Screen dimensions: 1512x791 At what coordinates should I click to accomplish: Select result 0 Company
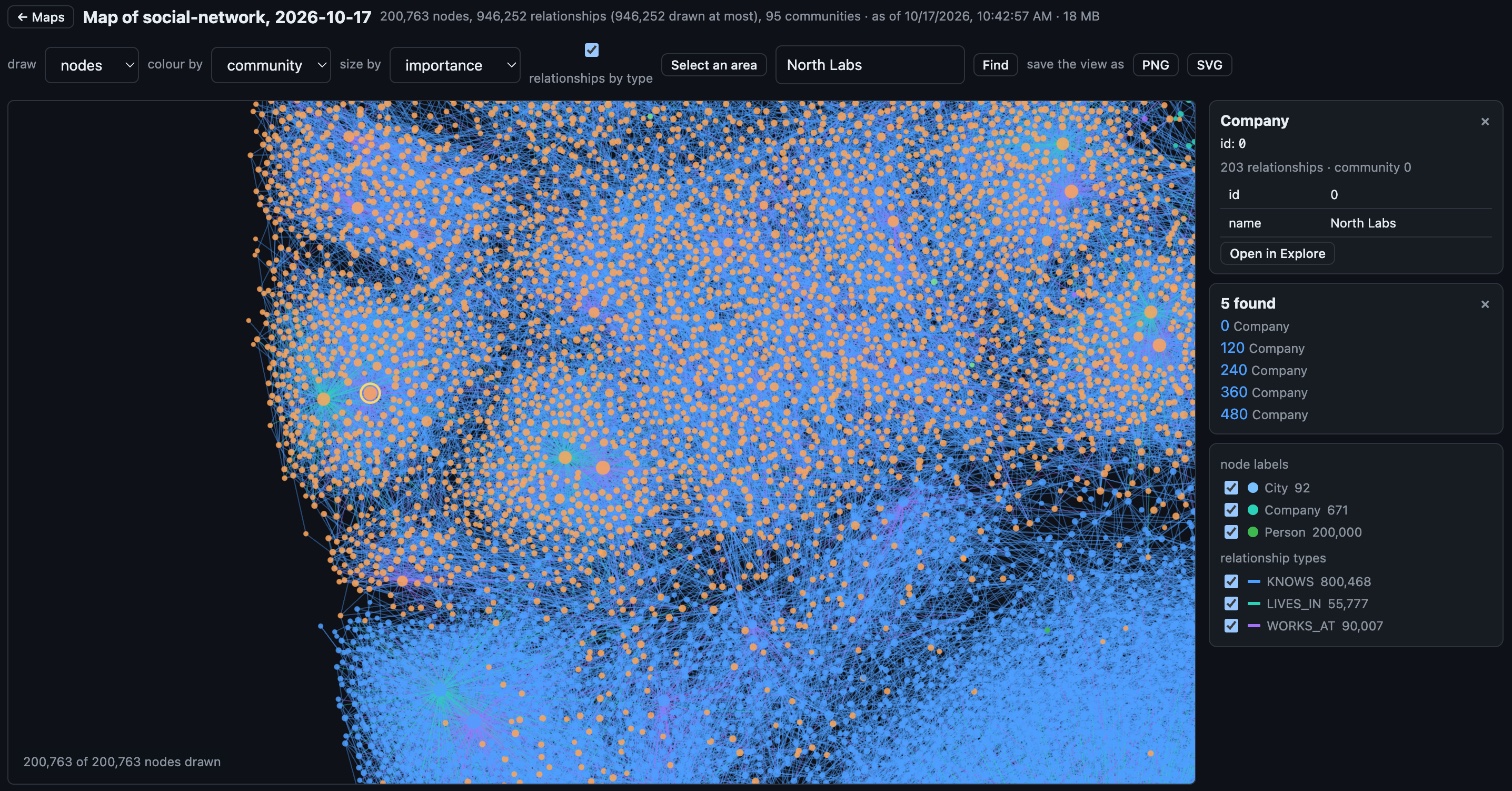[1255, 326]
